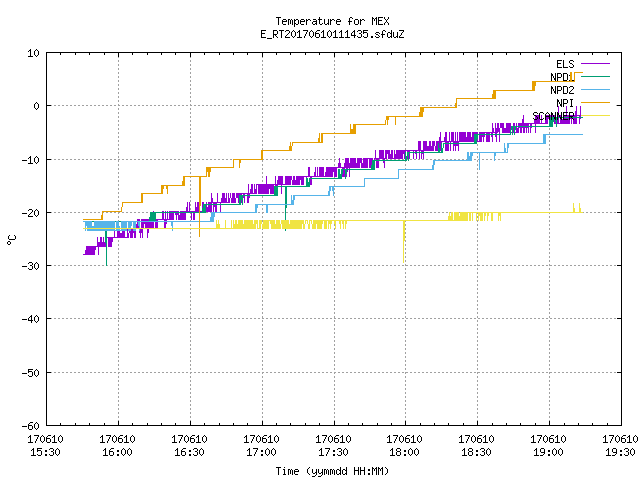Click the orange NPI downward spike after 16:30

200,206
